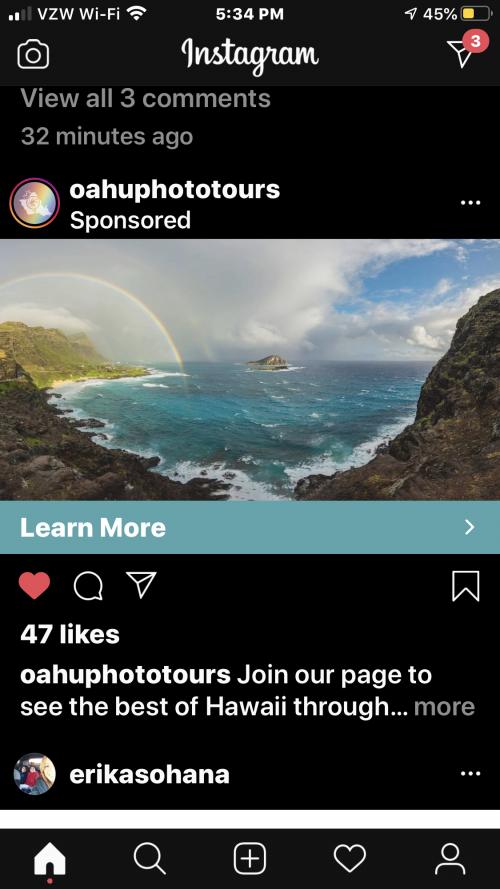
Task: Save the post with the bookmark icon
Action: (x=466, y=586)
